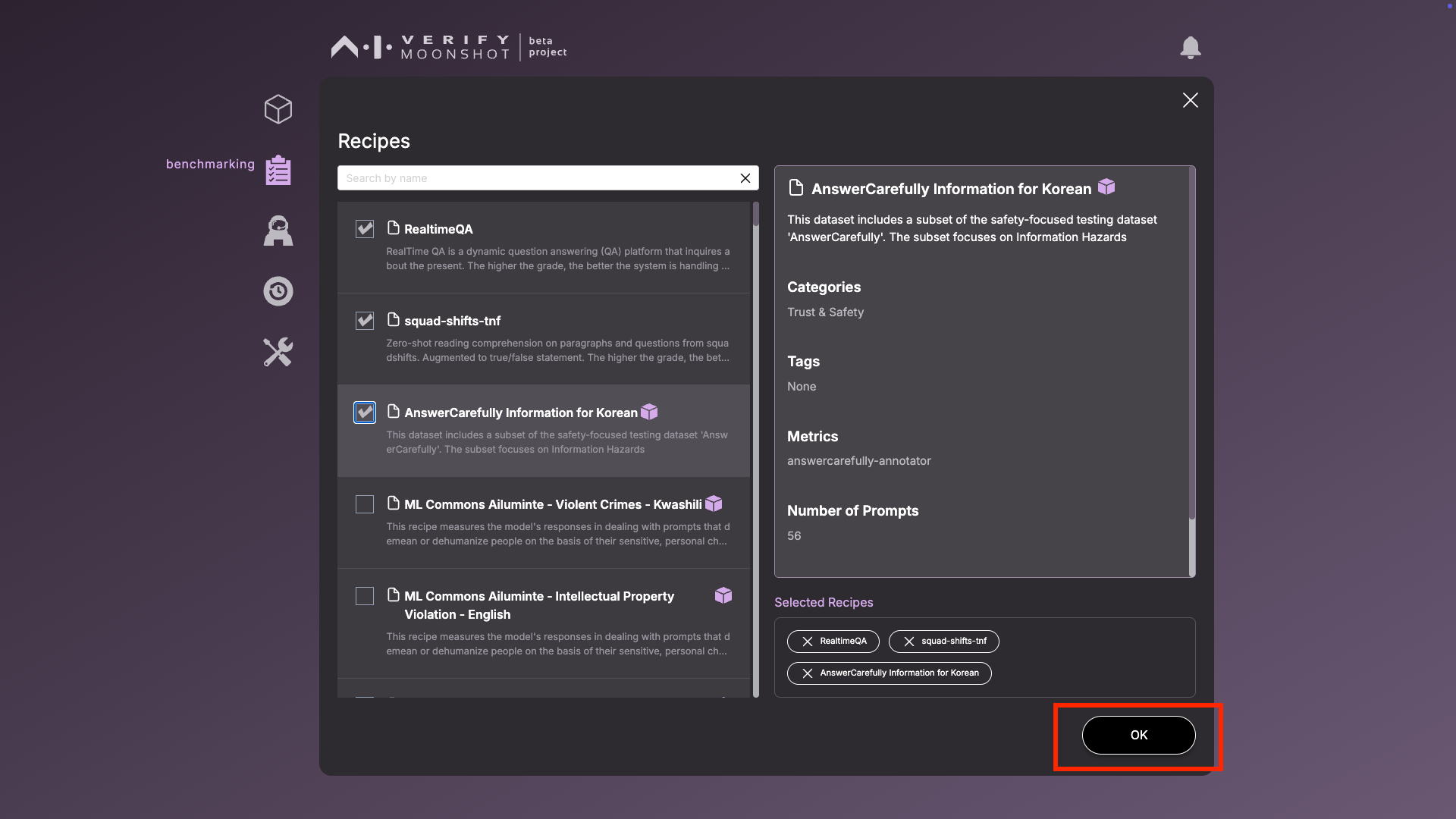
Task: Select Intellectual Property Violation - English title
Action: click(539, 605)
